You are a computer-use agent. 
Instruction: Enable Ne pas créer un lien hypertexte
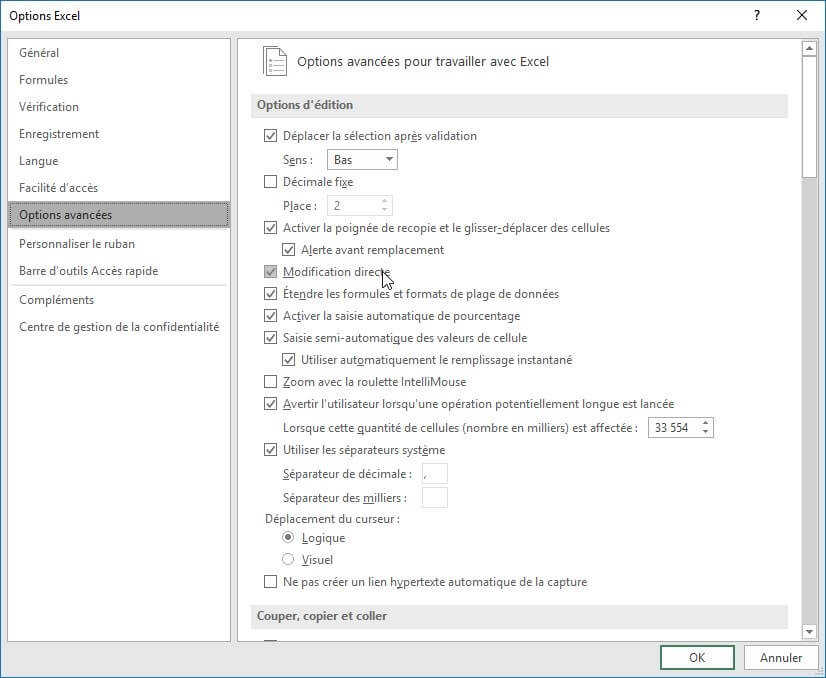[270, 582]
